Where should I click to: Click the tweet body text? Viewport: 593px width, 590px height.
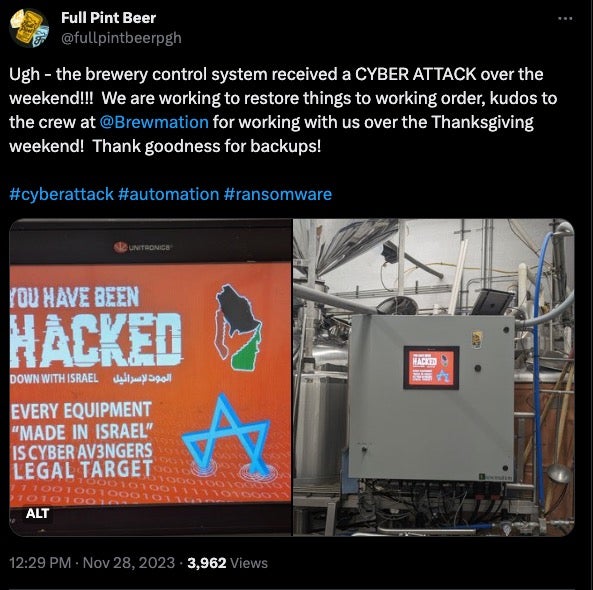point(283,110)
